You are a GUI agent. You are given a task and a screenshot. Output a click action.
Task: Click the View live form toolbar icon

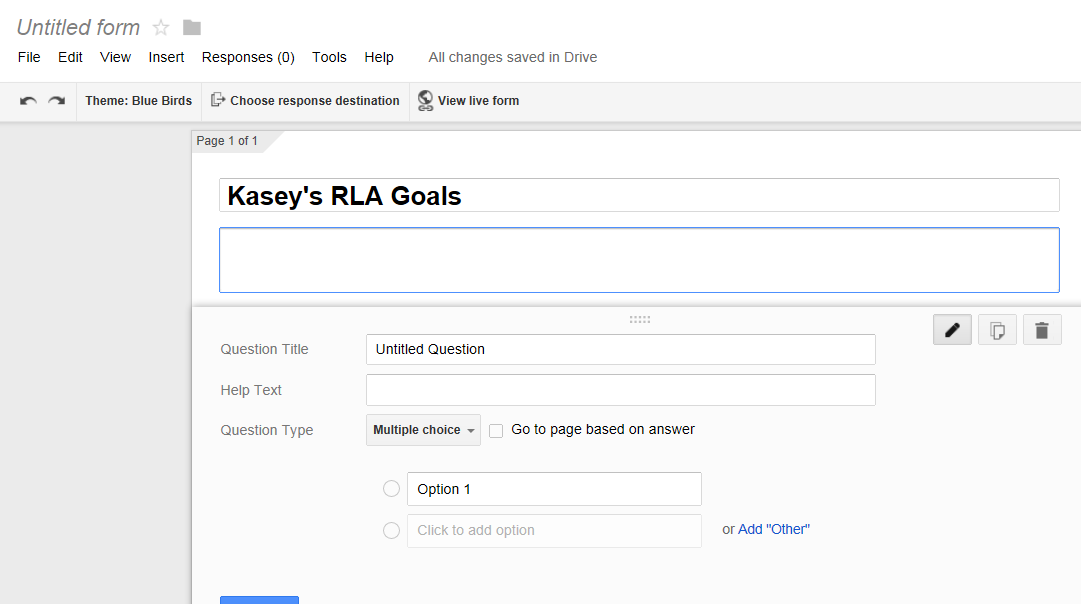(x=468, y=100)
